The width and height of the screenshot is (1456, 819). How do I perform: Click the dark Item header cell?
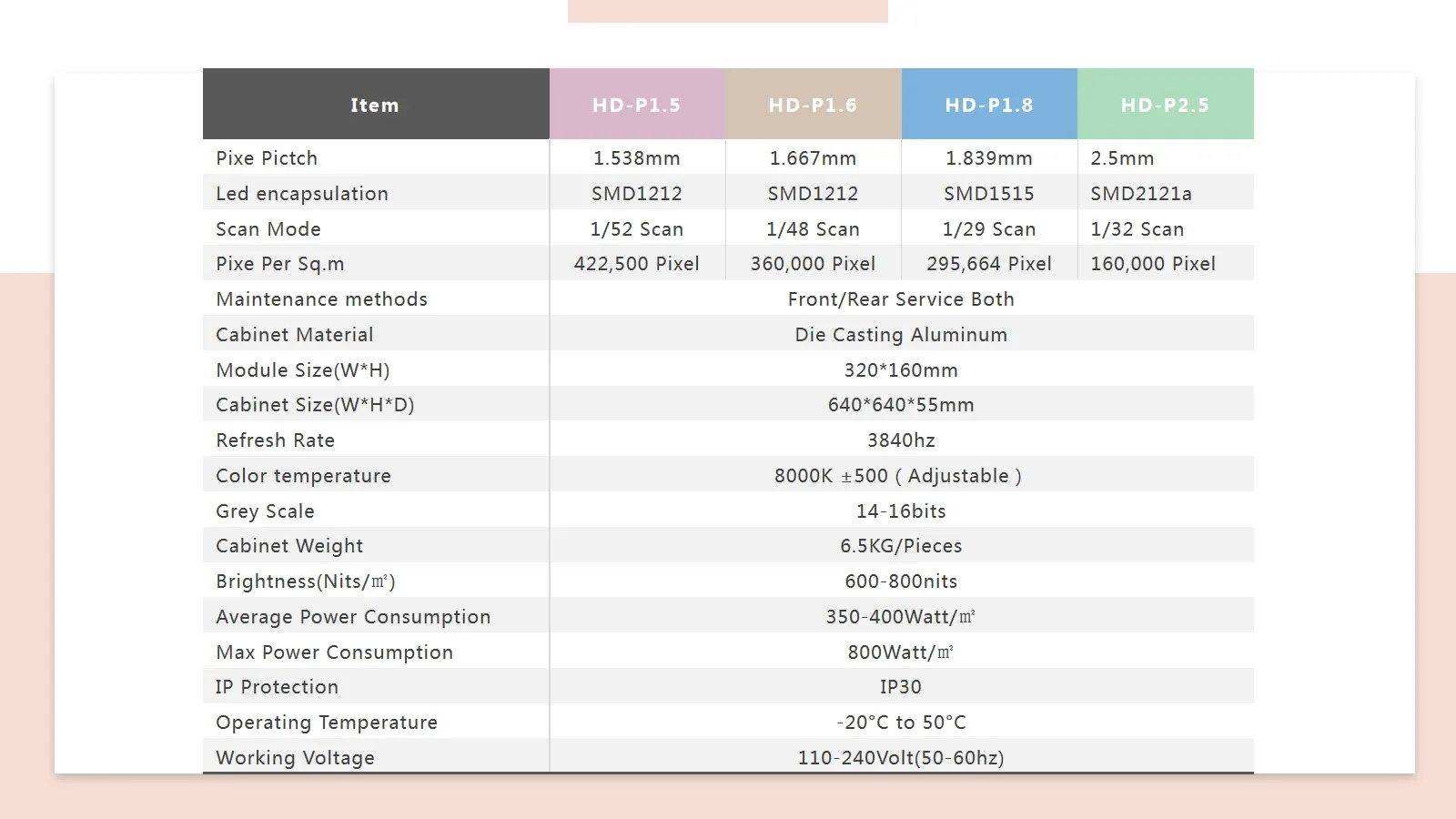[x=375, y=105]
